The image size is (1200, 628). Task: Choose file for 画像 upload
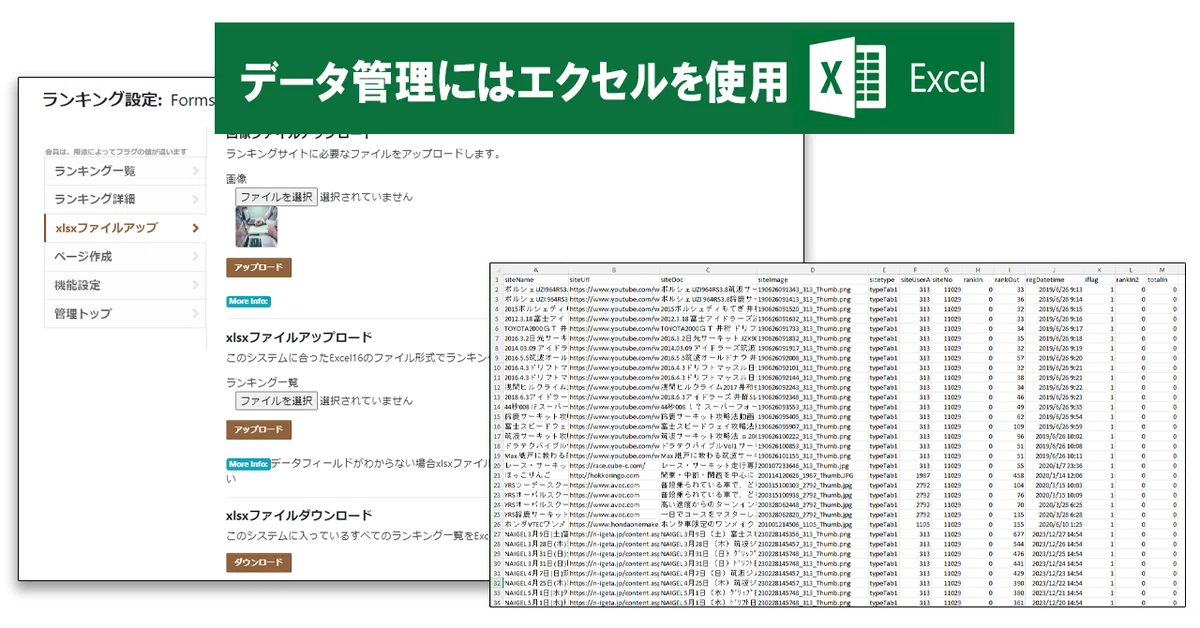276,197
